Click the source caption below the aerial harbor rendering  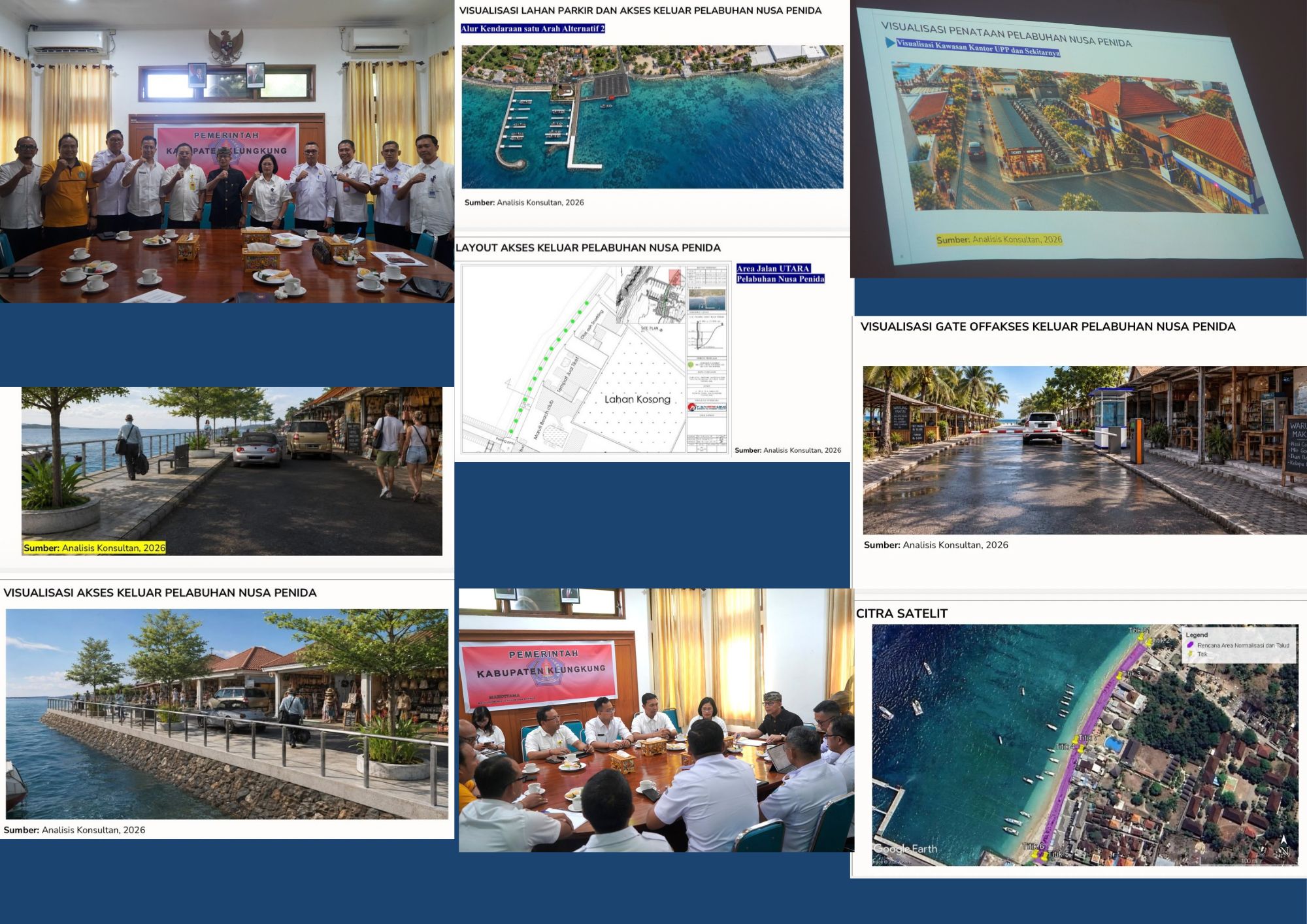524,203
